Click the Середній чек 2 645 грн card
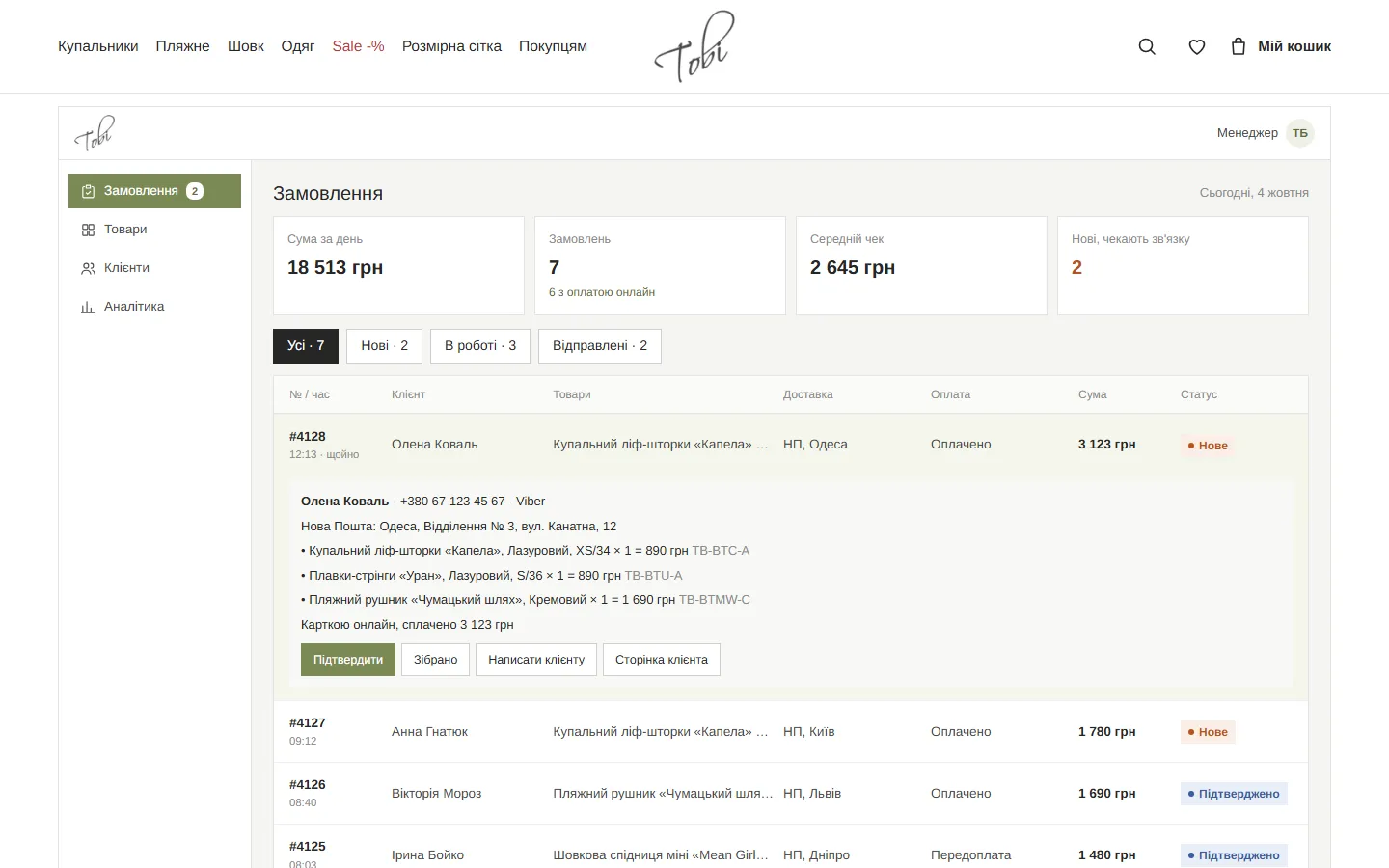Image resolution: width=1389 pixels, height=868 pixels. coord(921,265)
